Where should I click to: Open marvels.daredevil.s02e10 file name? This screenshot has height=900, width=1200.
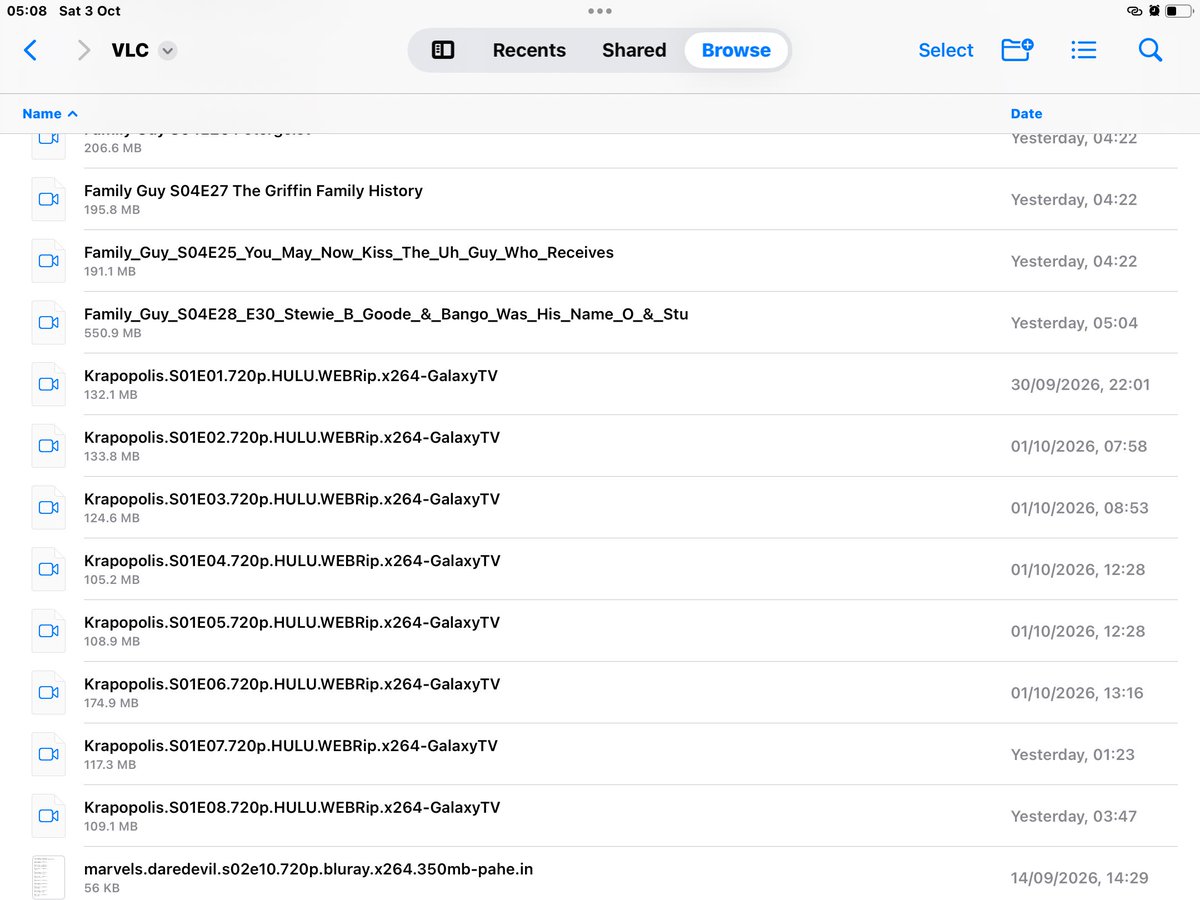click(308, 869)
